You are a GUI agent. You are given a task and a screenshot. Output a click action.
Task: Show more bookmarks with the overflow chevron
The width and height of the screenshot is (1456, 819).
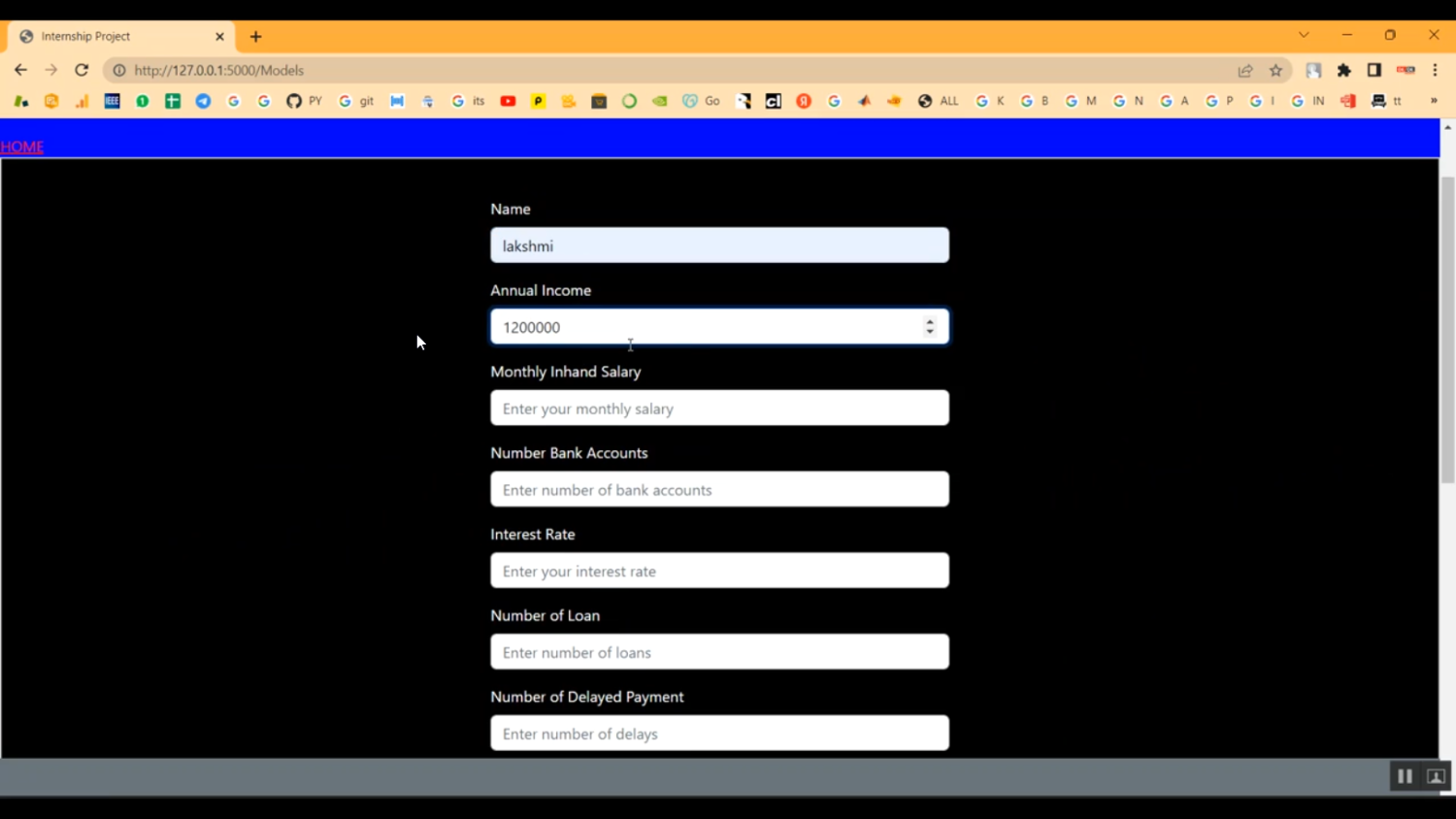point(1434,101)
